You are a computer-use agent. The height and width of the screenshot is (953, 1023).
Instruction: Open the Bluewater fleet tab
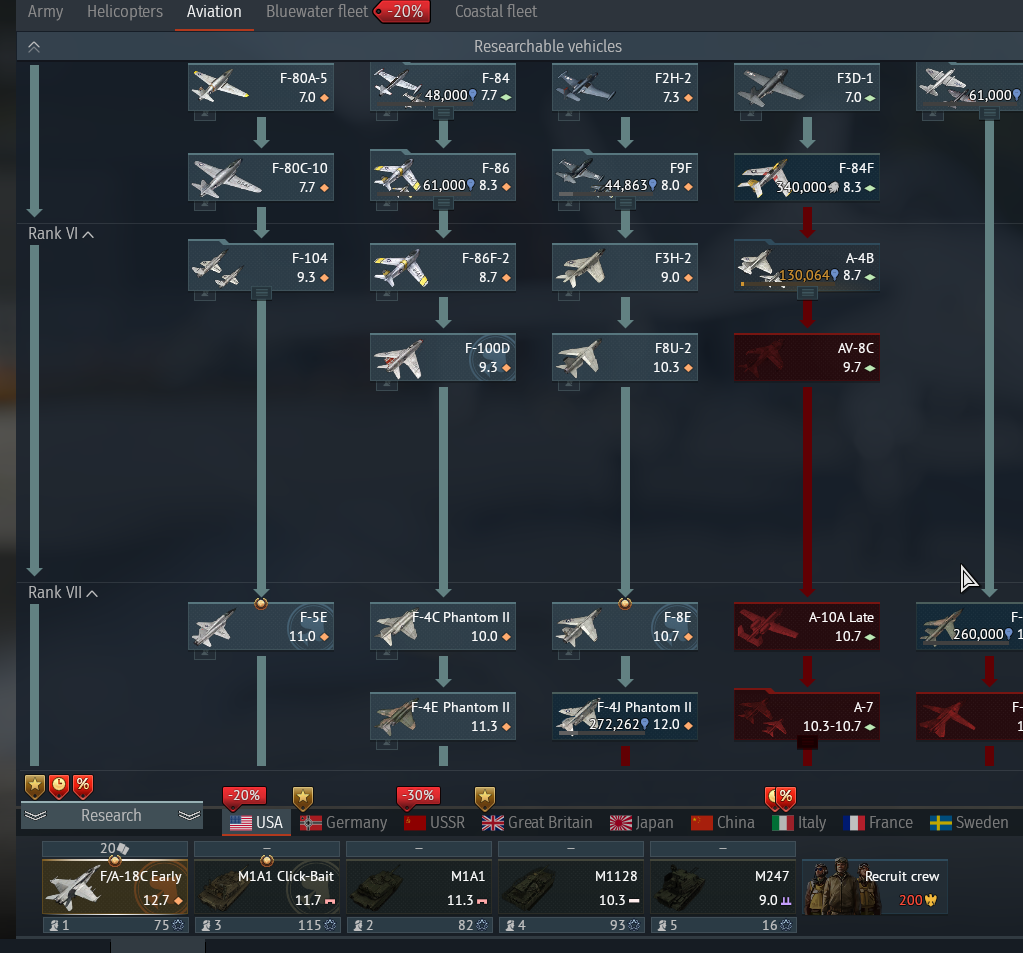click(316, 12)
